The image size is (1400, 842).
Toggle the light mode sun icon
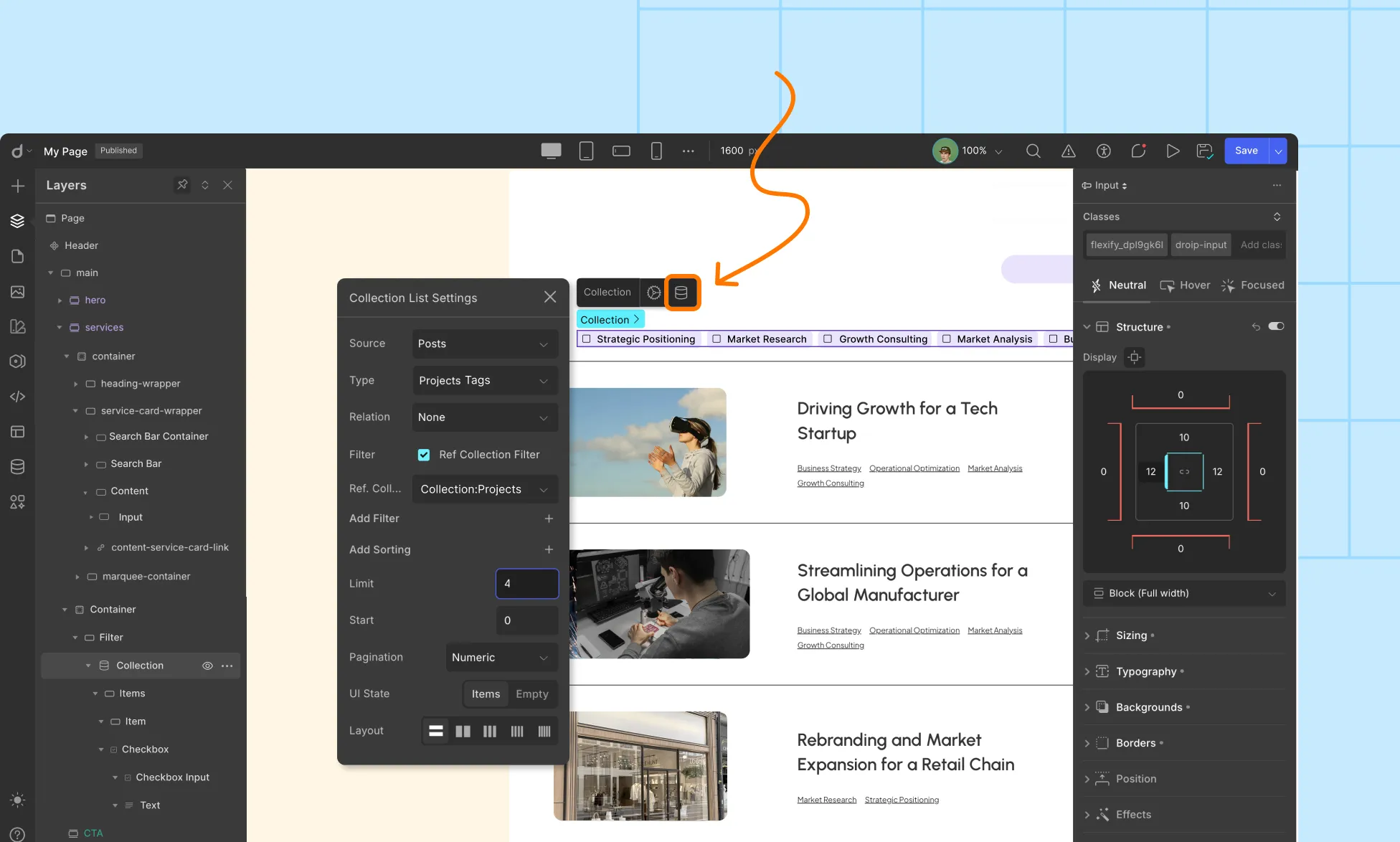[x=18, y=800]
